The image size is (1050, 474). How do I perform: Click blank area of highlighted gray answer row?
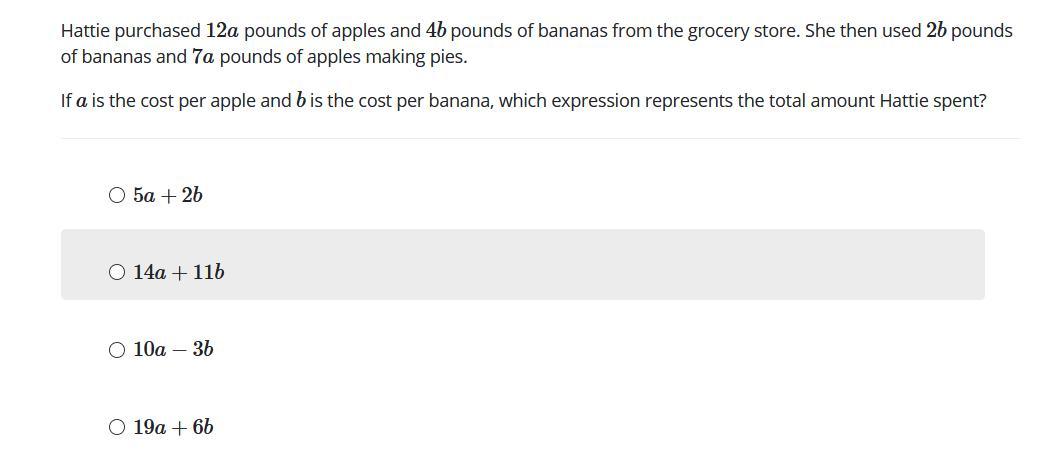click(603, 264)
